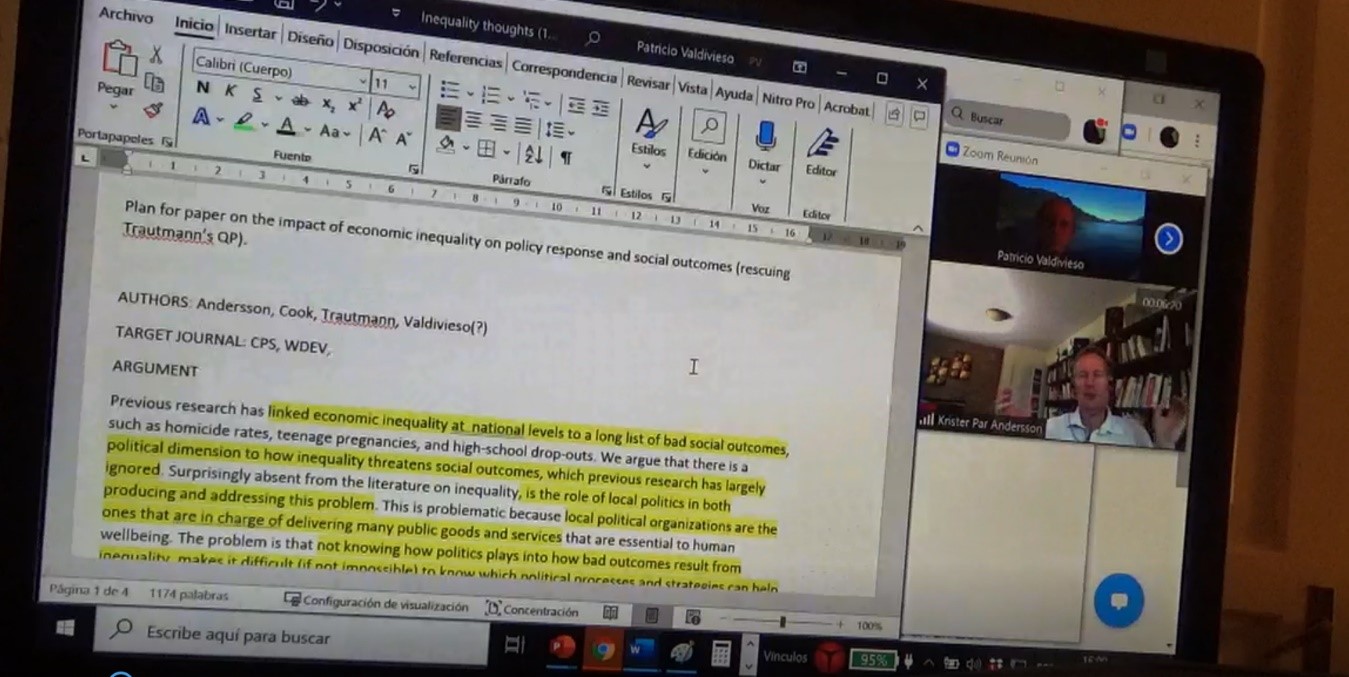Decrease font size with A˅ button
Screen dimensions: 1349x677
pos(404,140)
